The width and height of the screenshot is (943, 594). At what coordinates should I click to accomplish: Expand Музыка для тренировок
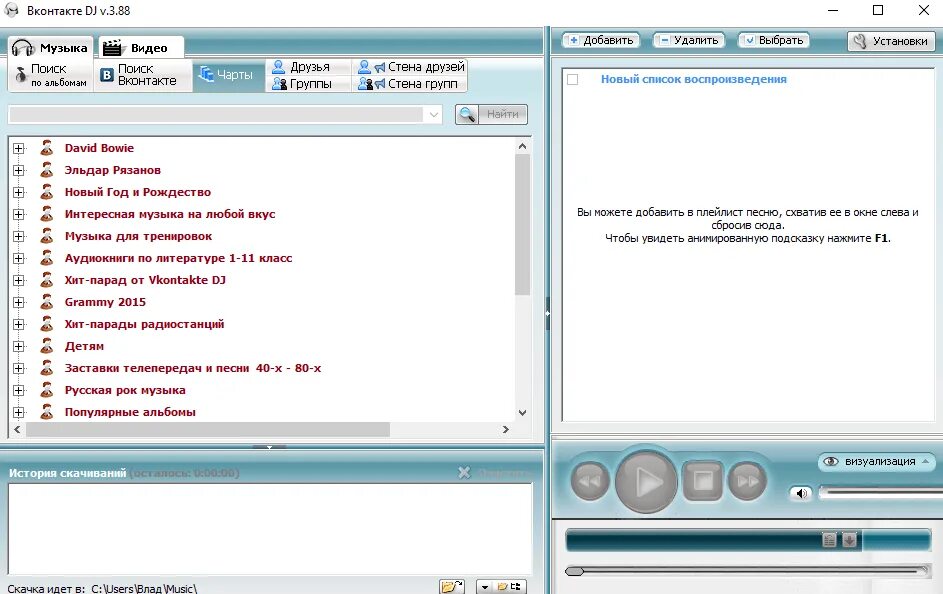tap(19, 237)
